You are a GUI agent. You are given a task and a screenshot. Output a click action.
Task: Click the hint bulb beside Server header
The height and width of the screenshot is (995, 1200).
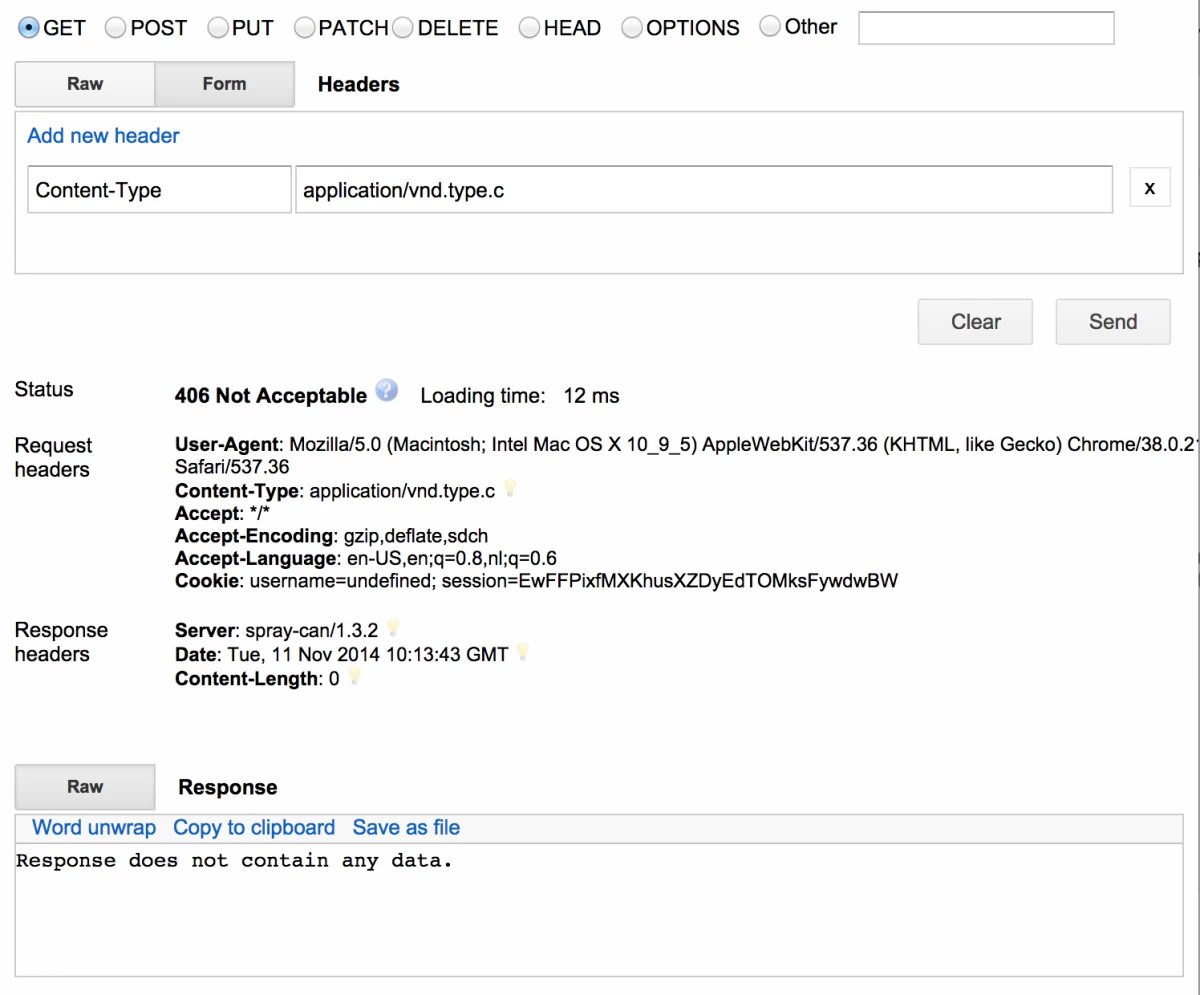tap(393, 628)
